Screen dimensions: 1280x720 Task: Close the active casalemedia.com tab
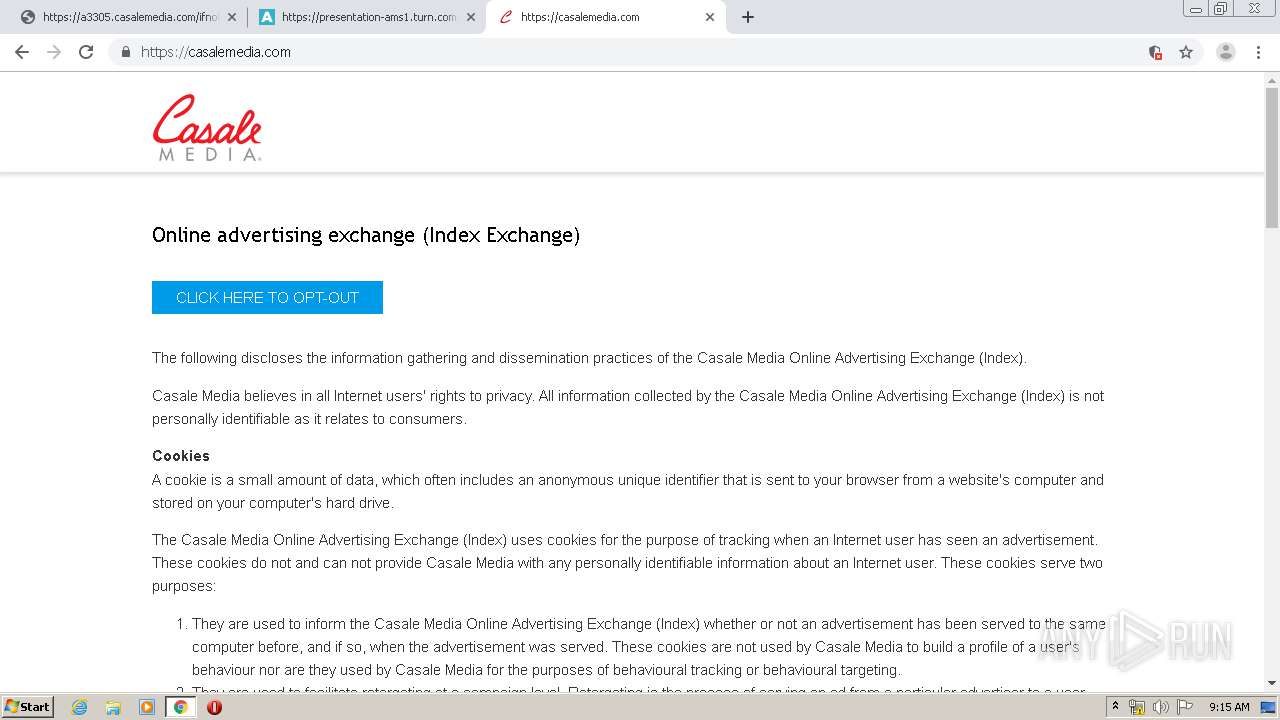710,17
